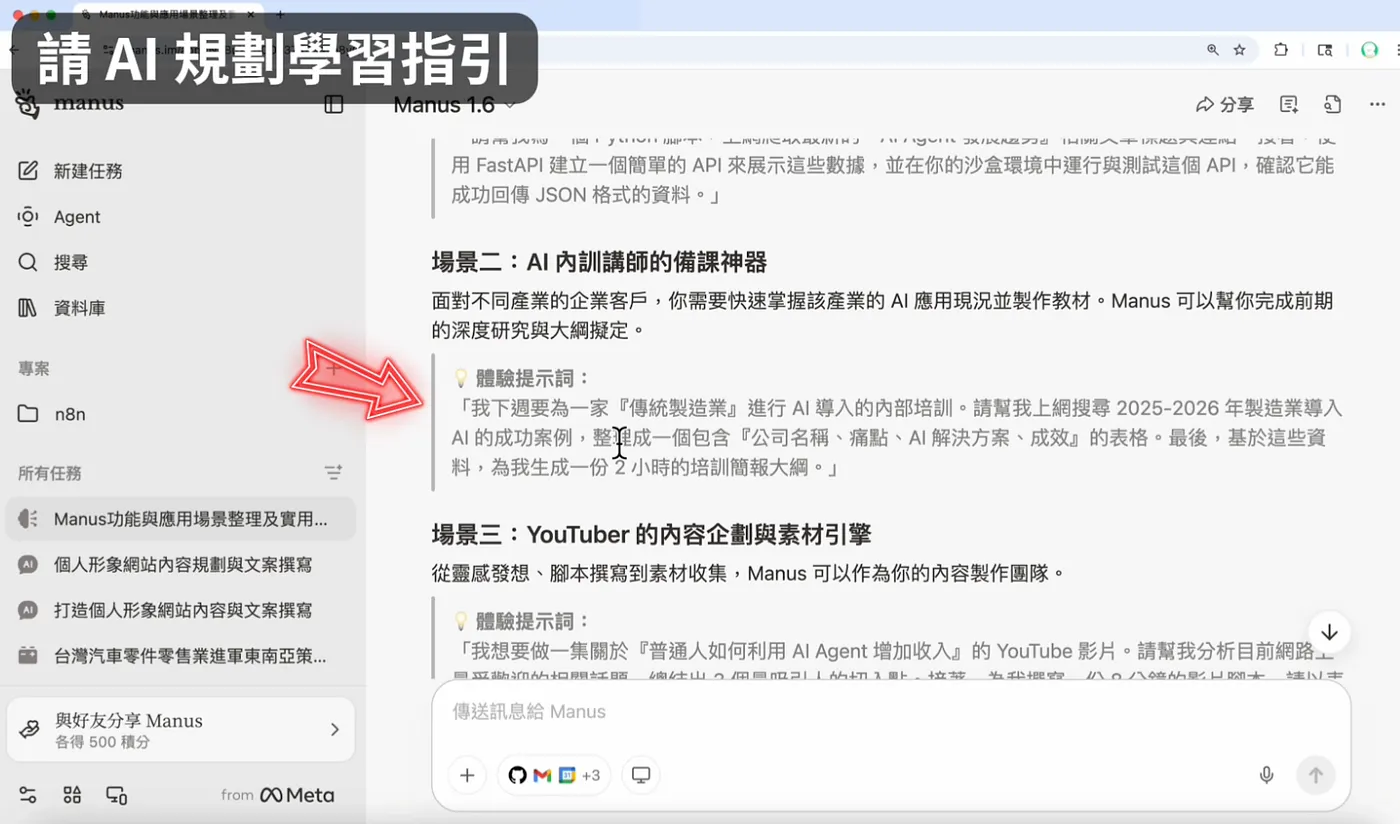Image resolution: width=1400 pixels, height=824 pixels.
Task: Click the computer monitor icon in composer
Action: [641, 775]
